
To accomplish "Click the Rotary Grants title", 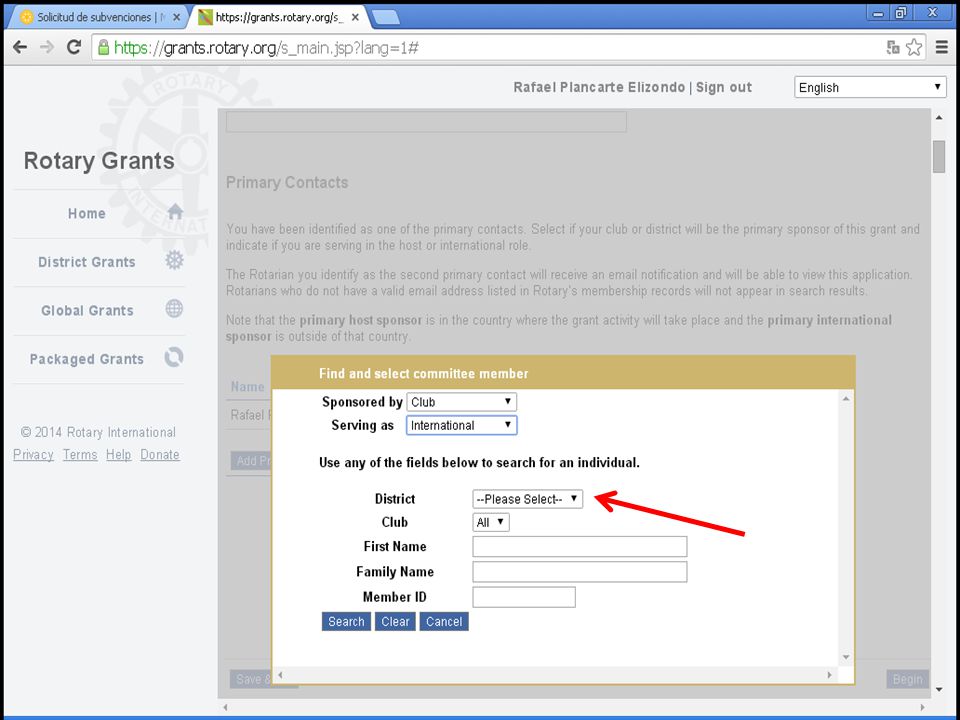I will tap(99, 160).
